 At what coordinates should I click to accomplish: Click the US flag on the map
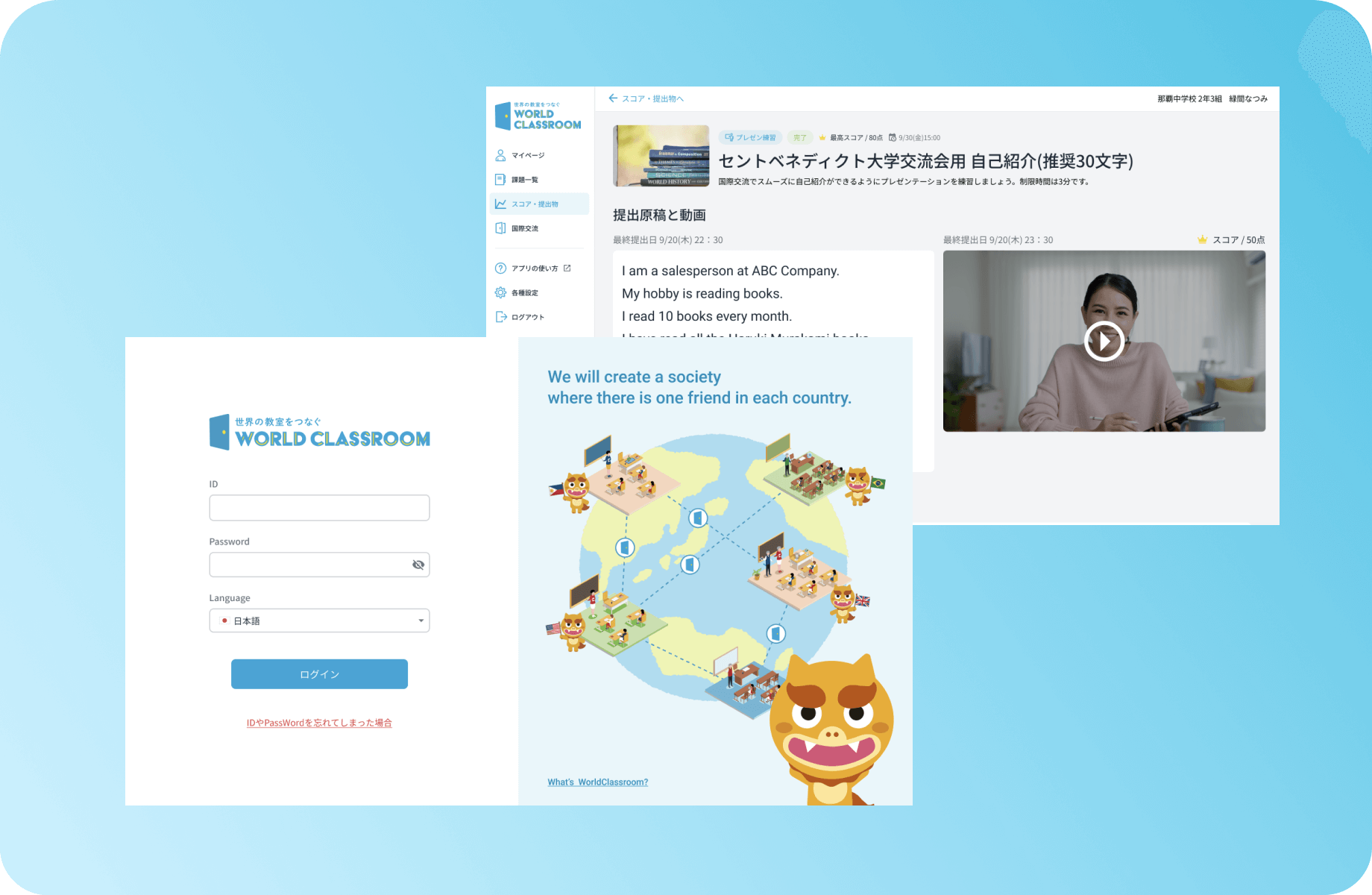[x=553, y=629]
